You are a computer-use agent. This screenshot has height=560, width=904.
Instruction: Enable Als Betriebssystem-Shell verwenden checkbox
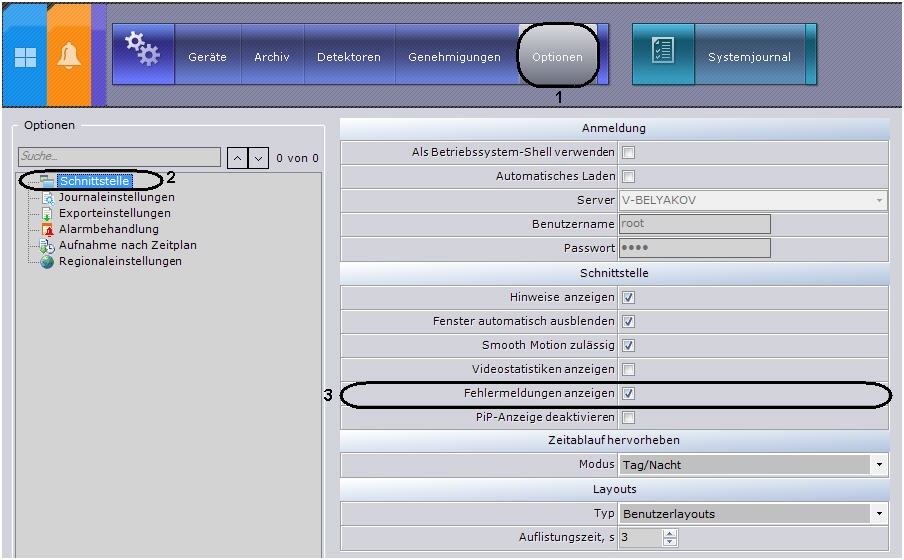628,152
